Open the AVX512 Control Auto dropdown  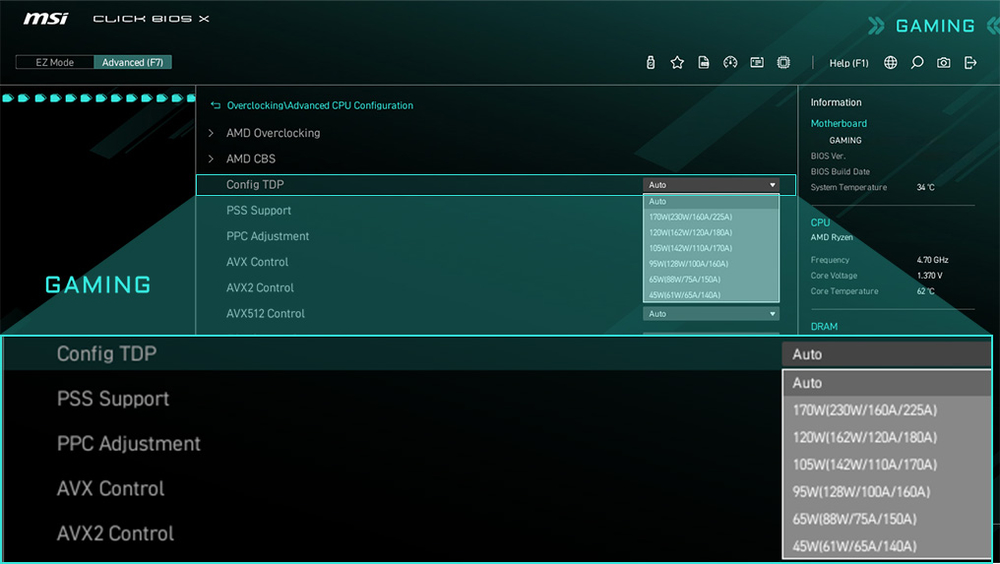tap(711, 314)
